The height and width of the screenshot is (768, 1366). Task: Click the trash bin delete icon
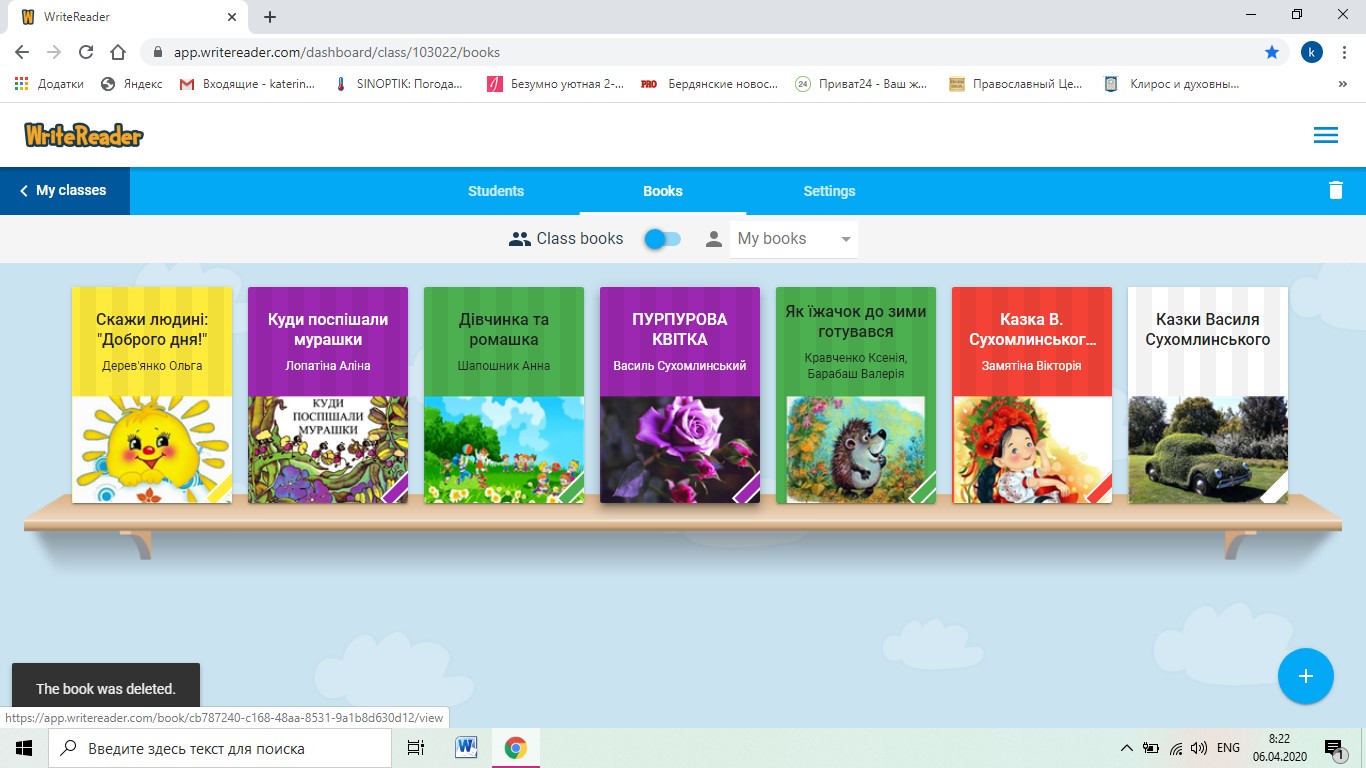(x=1335, y=190)
